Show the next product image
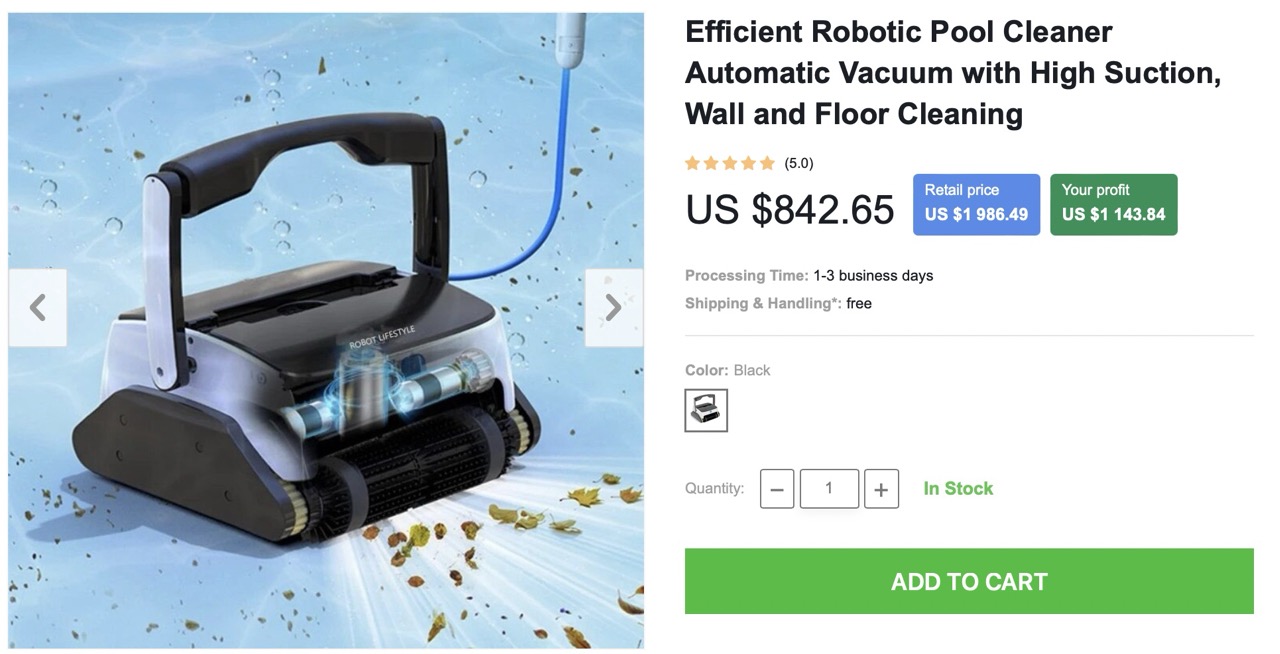The height and width of the screenshot is (654, 1280). (613, 308)
